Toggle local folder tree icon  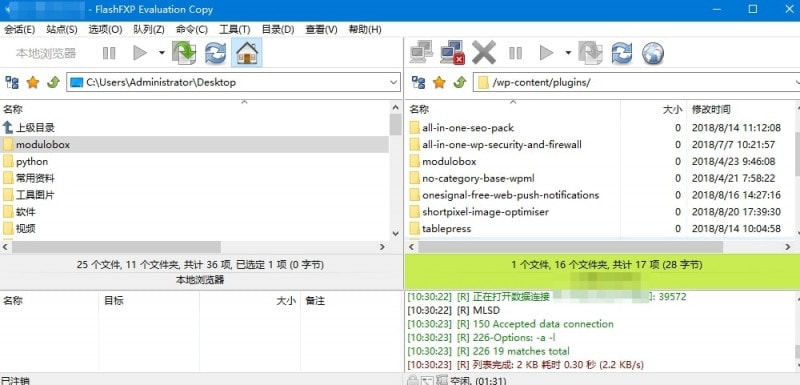(x=12, y=82)
